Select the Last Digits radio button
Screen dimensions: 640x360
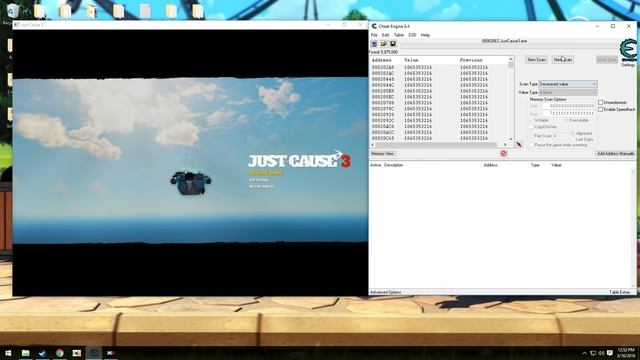tap(573, 139)
